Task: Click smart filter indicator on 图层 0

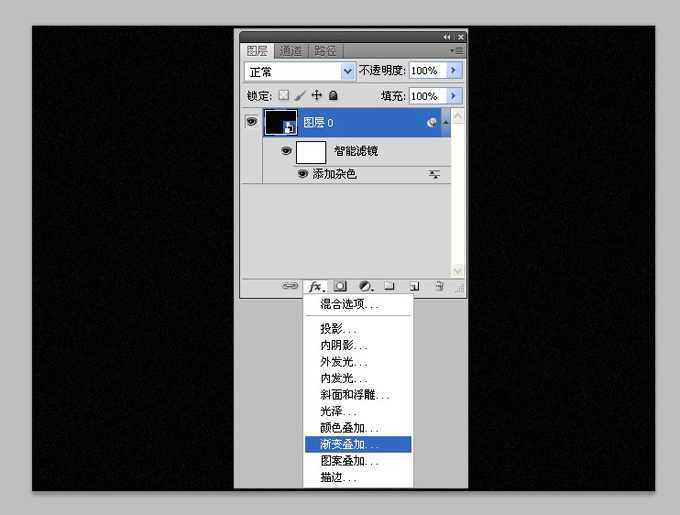Action: tap(432, 123)
